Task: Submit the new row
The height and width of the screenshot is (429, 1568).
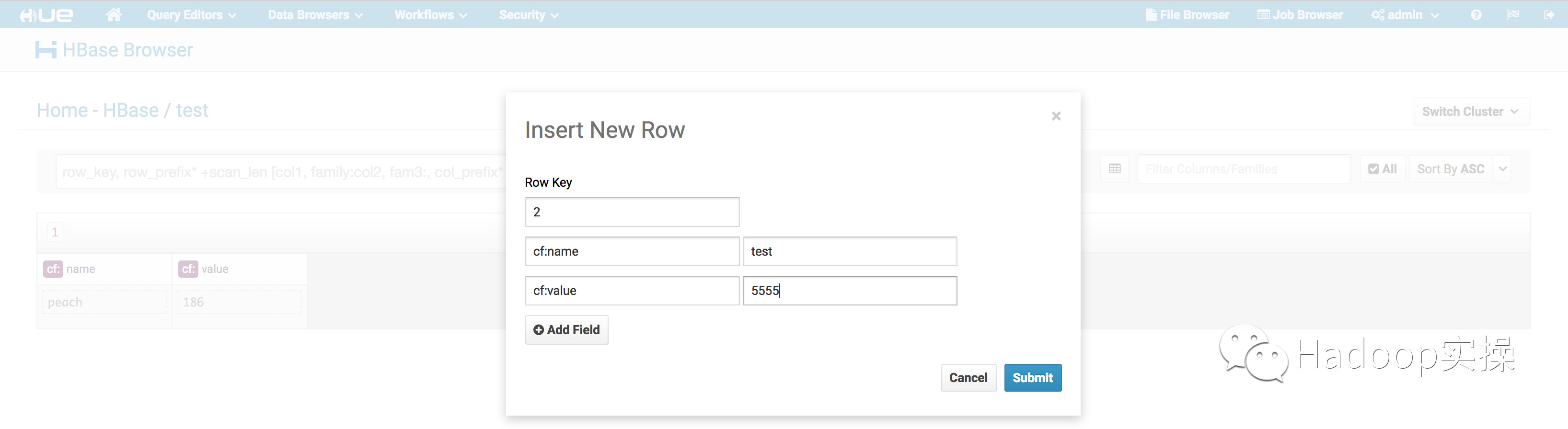Action: pyautogui.click(x=1032, y=378)
